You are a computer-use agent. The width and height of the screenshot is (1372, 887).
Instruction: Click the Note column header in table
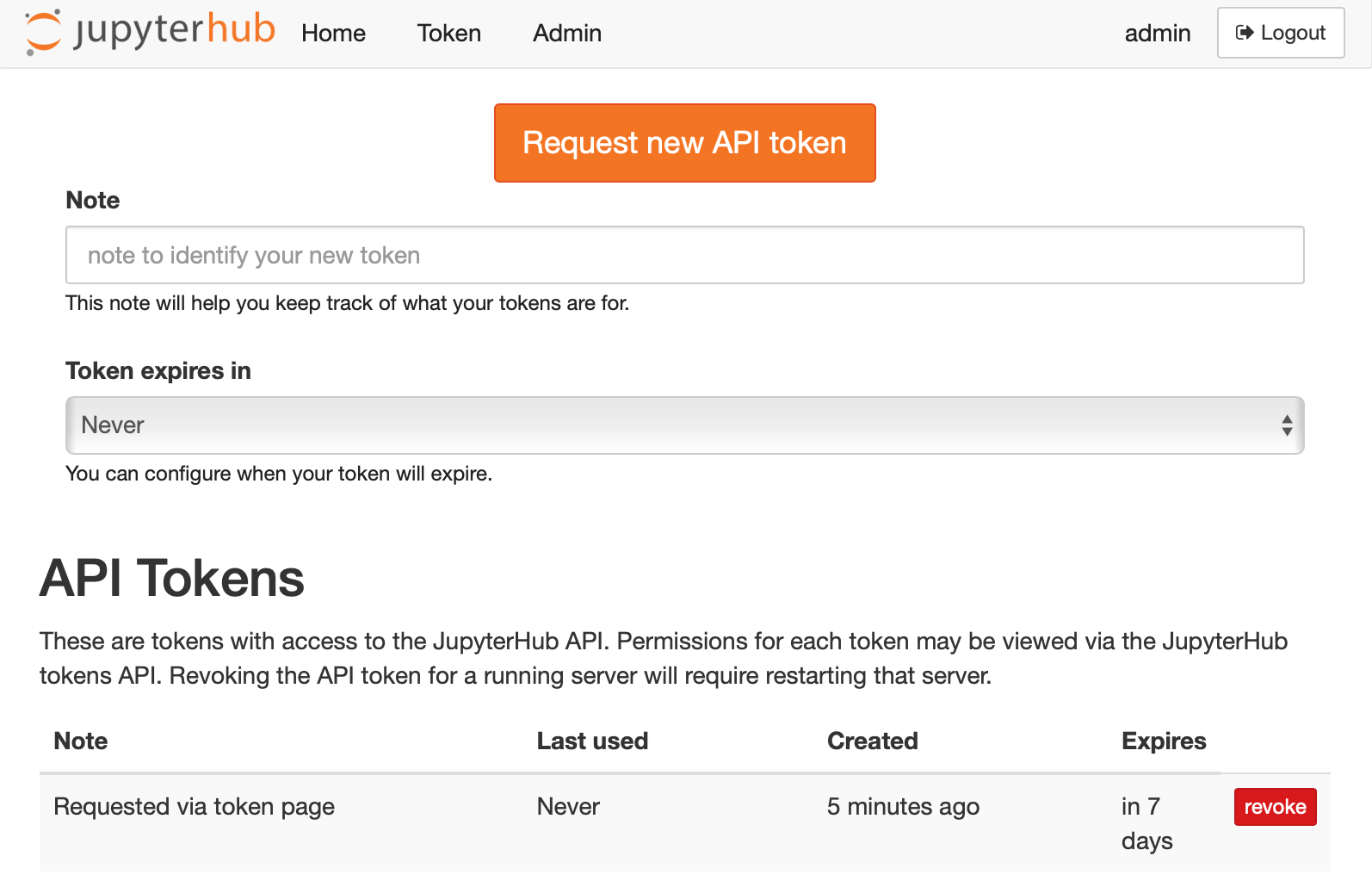click(x=81, y=741)
